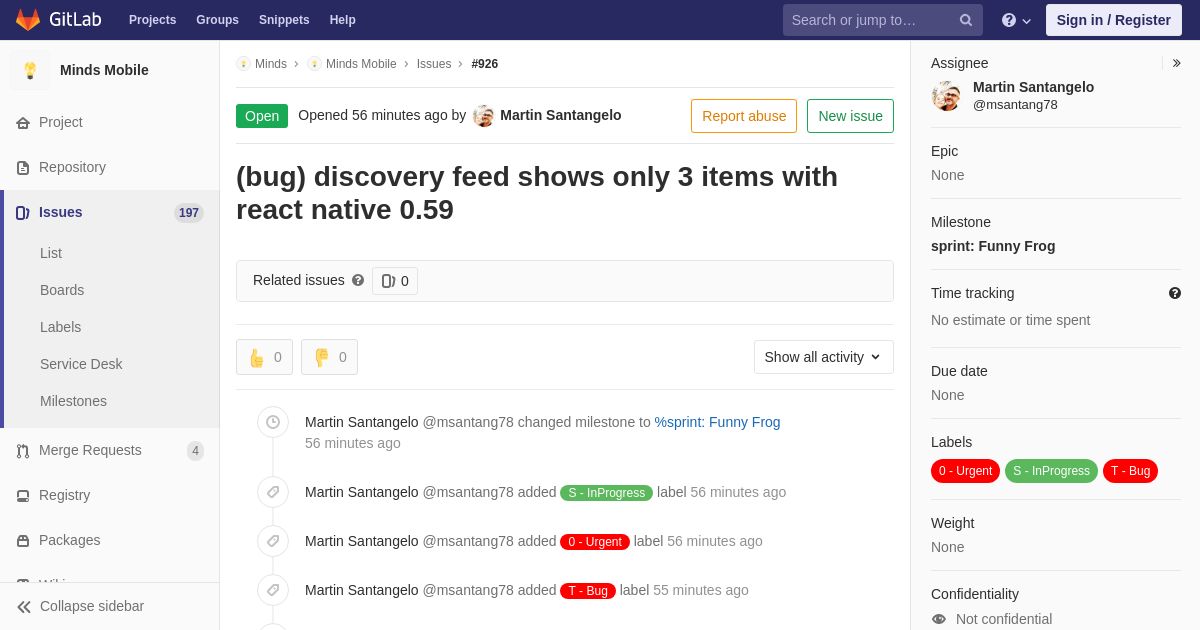Click the green S - InProgress label in sidebar
1200x630 pixels.
(1051, 471)
